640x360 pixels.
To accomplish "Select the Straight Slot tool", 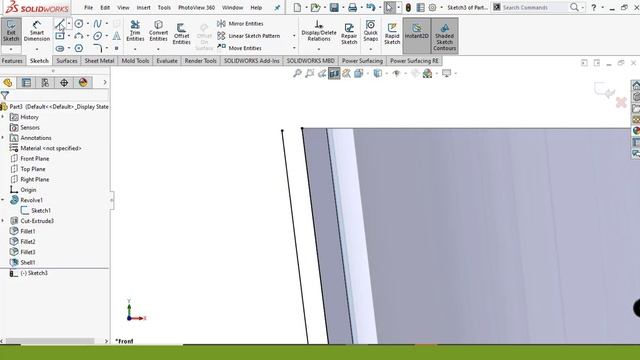I will pyautogui.click(x=60, y=48).
